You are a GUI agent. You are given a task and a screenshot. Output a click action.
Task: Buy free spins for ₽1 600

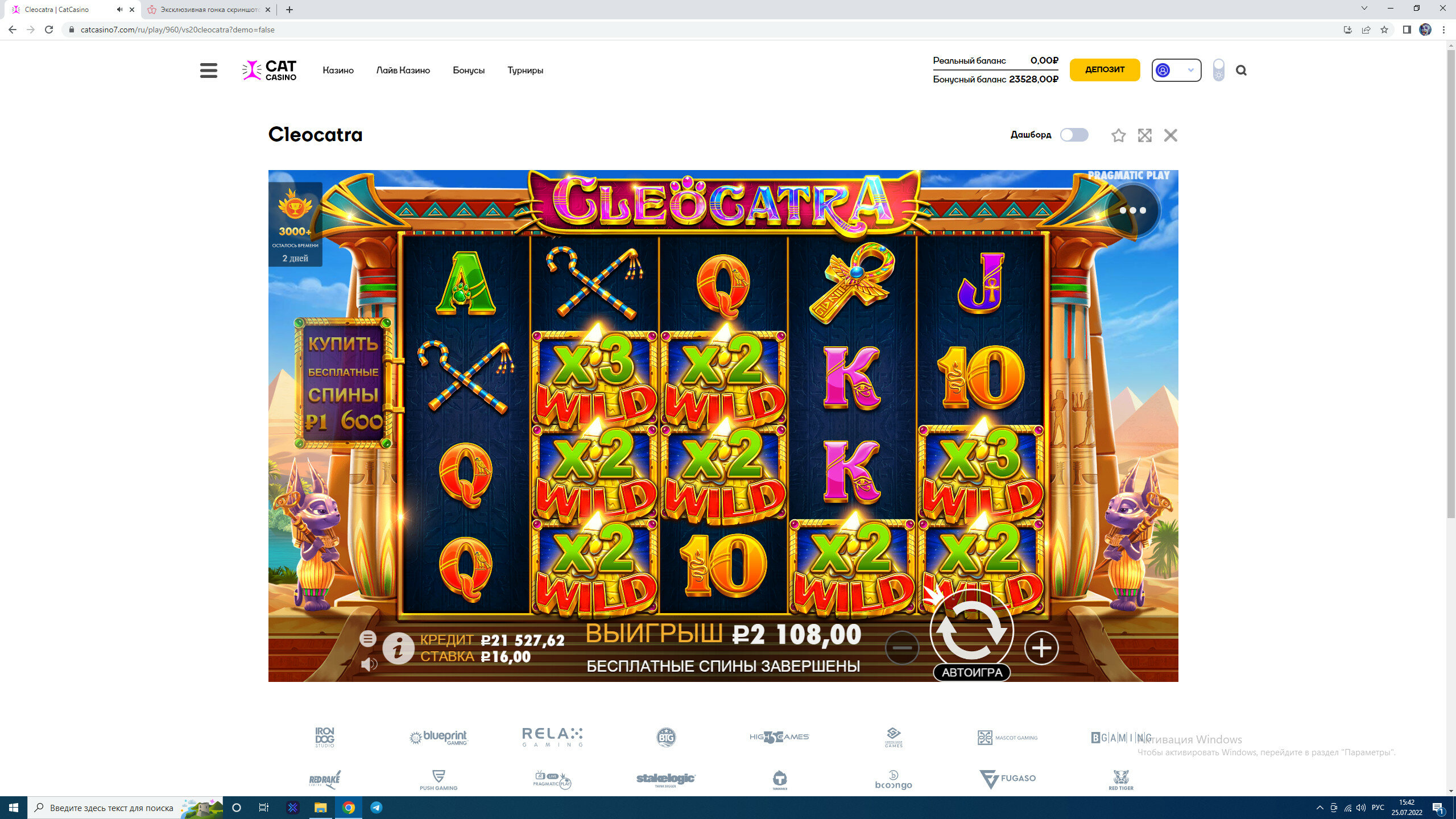tap(343, 383)
